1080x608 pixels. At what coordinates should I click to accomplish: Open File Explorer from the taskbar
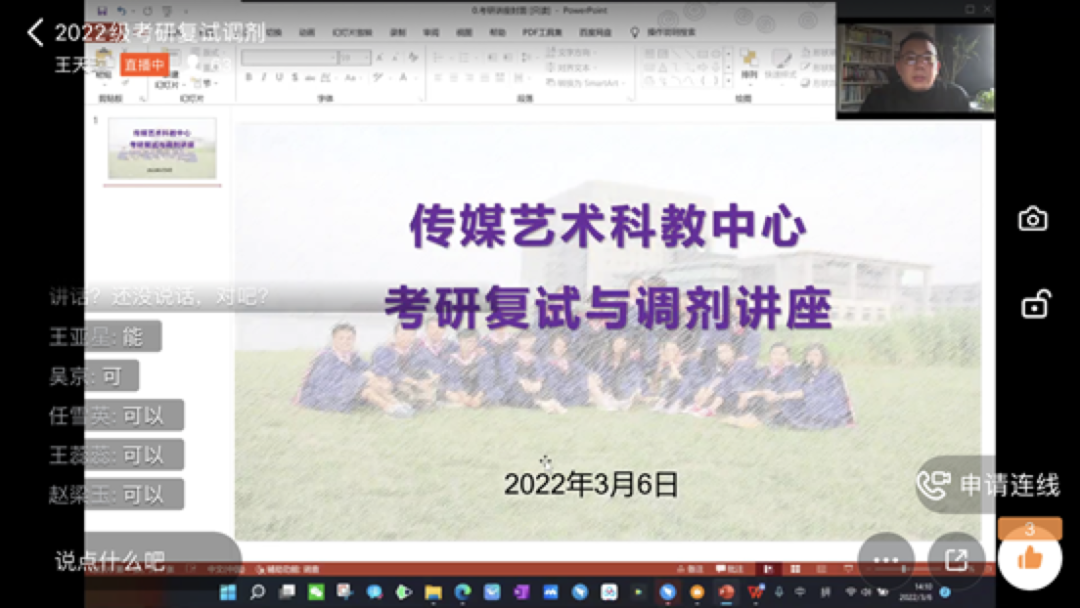point(433,592)
